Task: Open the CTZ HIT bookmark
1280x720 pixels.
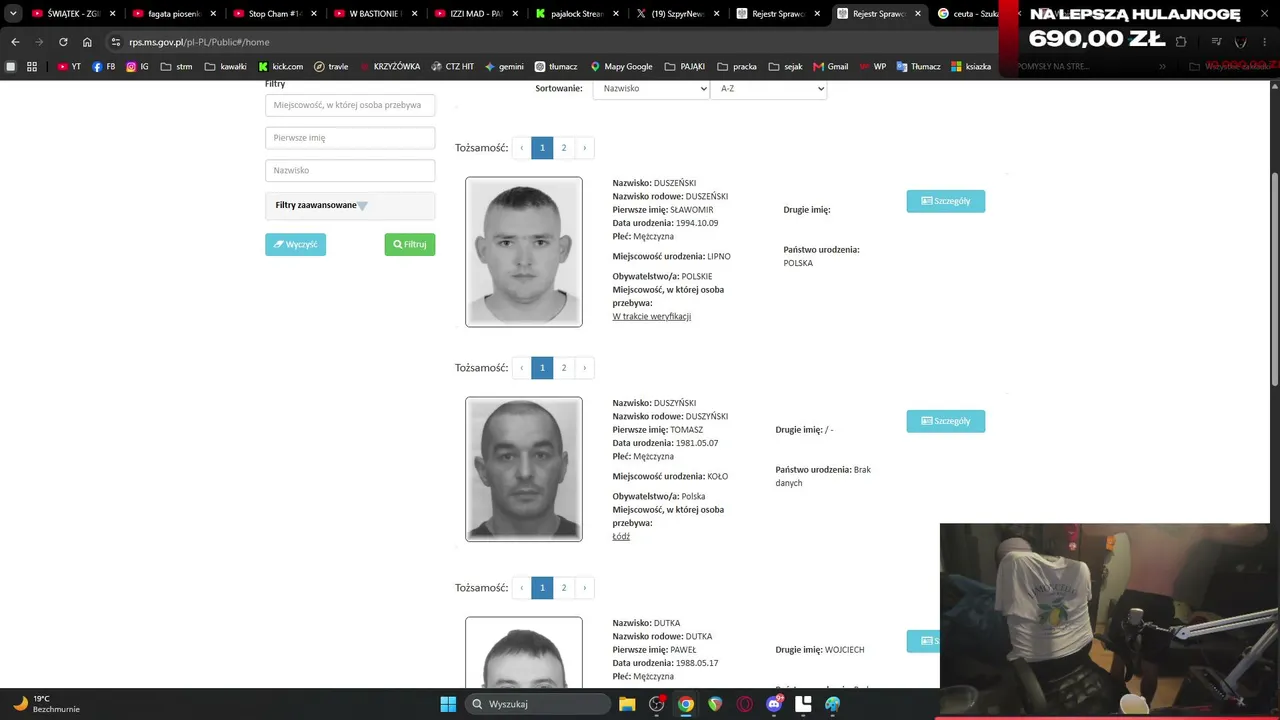Action: tap(453, 66)
